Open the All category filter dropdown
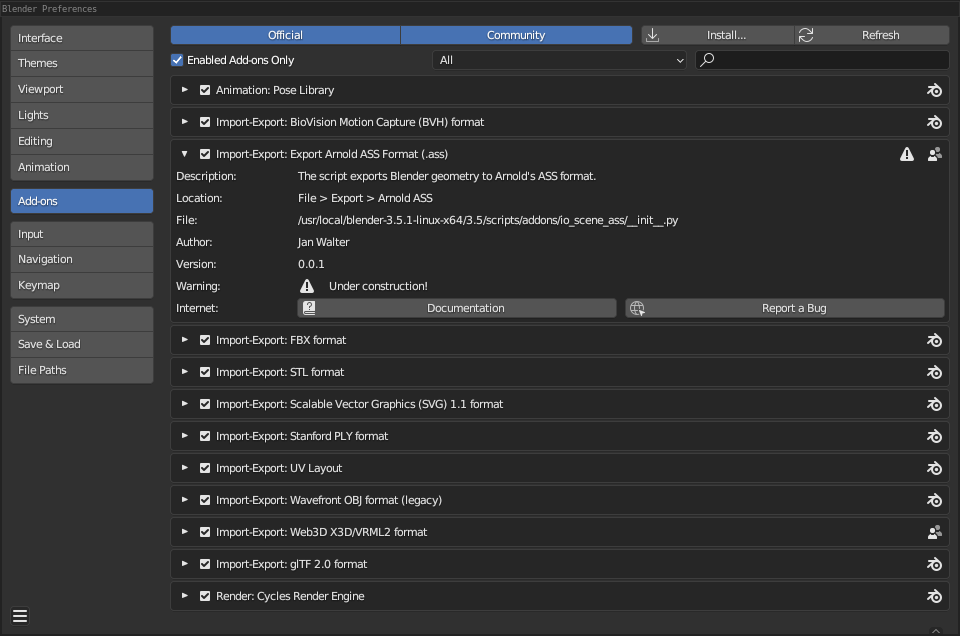This screenshot has width=960, height=636. pos(560,60)
